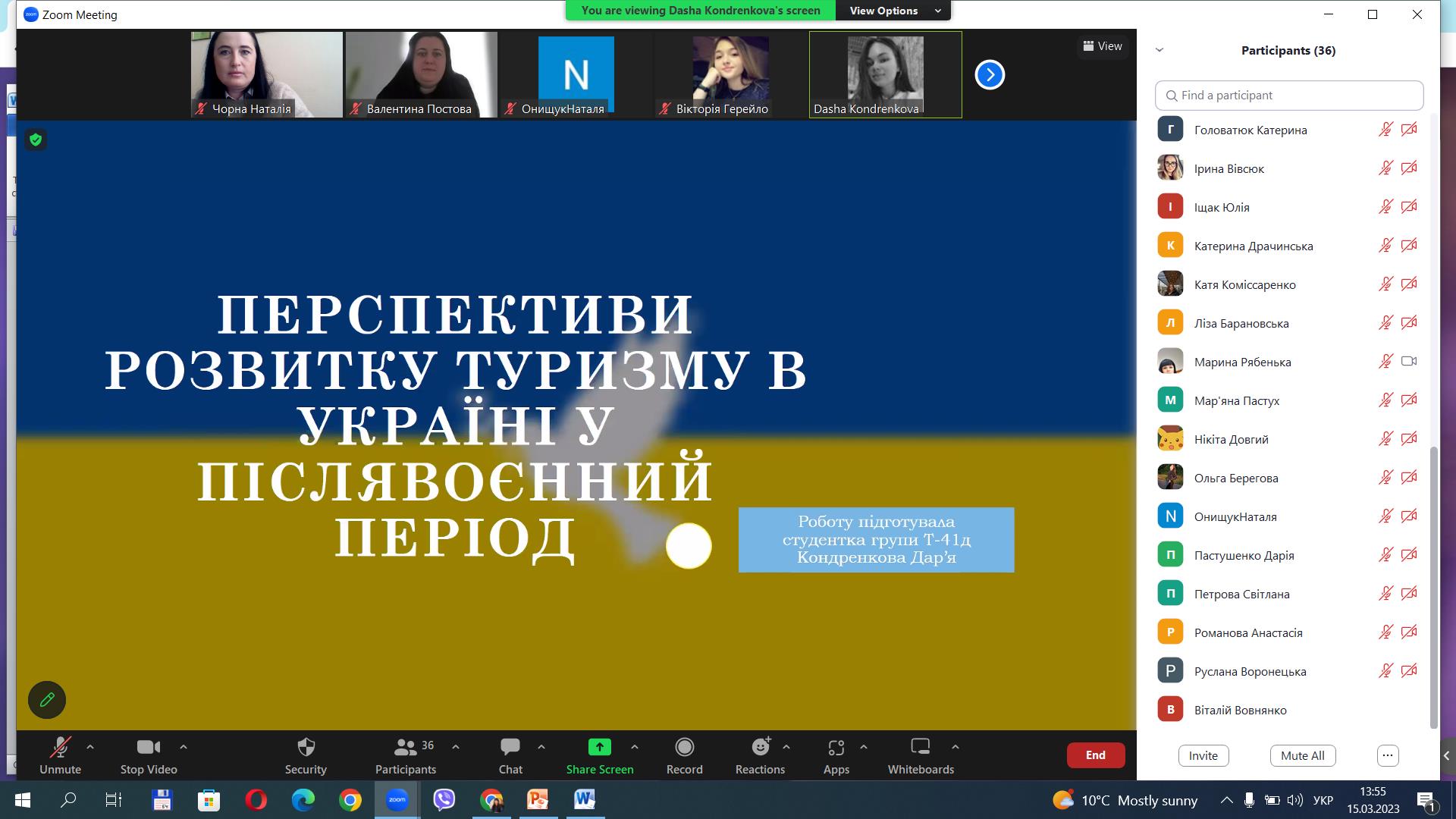The image size is (1456, 819).
Task: Open the Apps icon
Action: (x=836, y=748)
